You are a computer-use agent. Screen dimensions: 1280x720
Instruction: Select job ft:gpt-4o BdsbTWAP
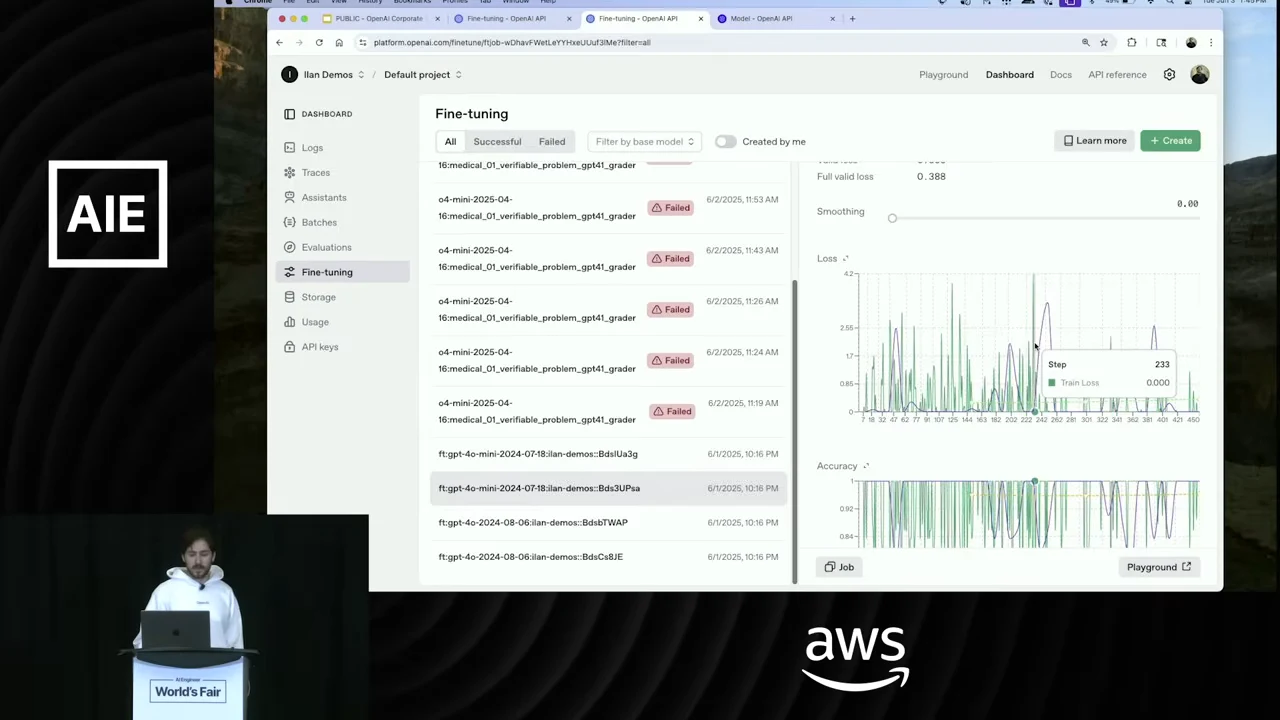point(608,522)
